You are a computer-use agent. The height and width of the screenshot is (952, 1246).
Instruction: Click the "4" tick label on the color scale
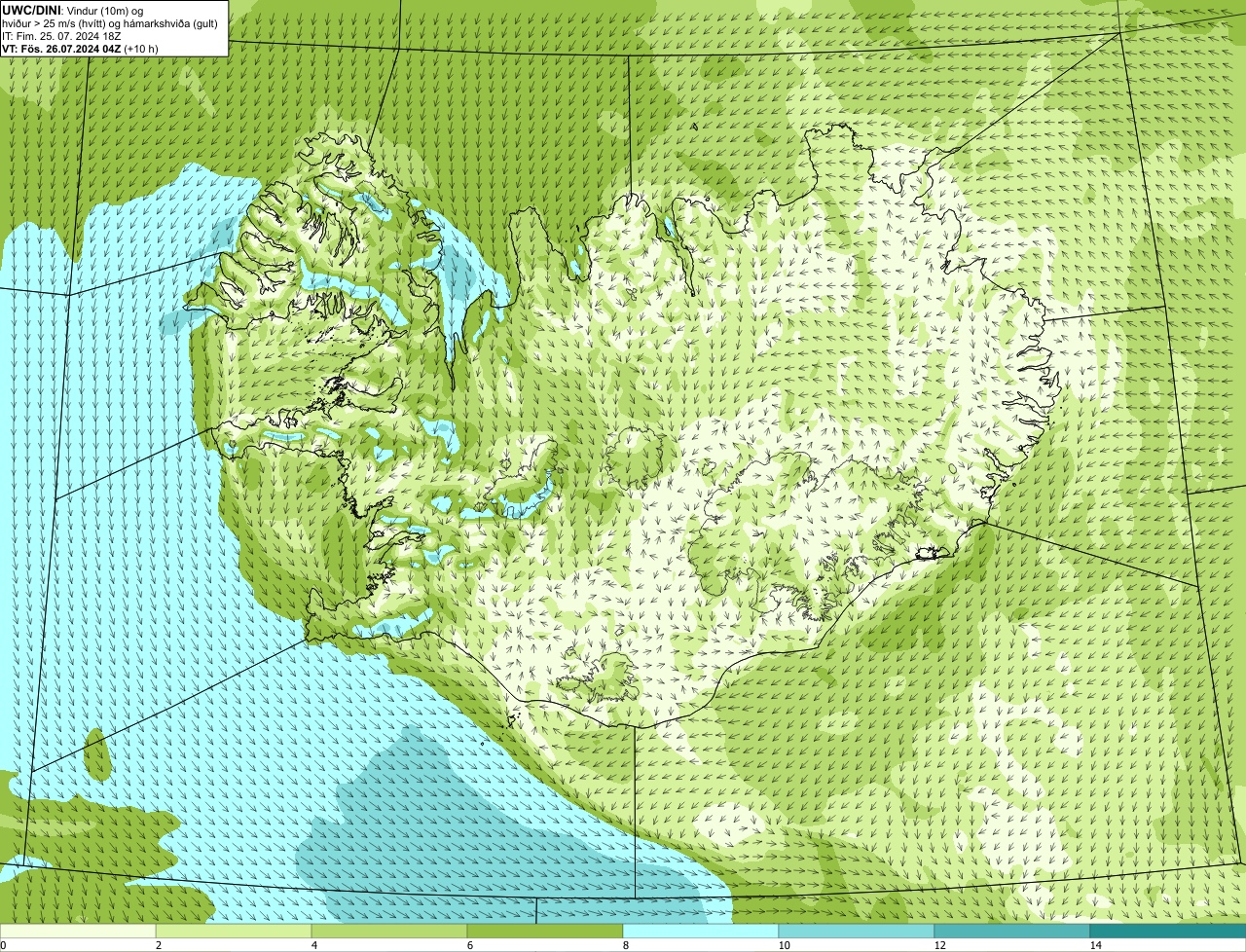[313, 945]
